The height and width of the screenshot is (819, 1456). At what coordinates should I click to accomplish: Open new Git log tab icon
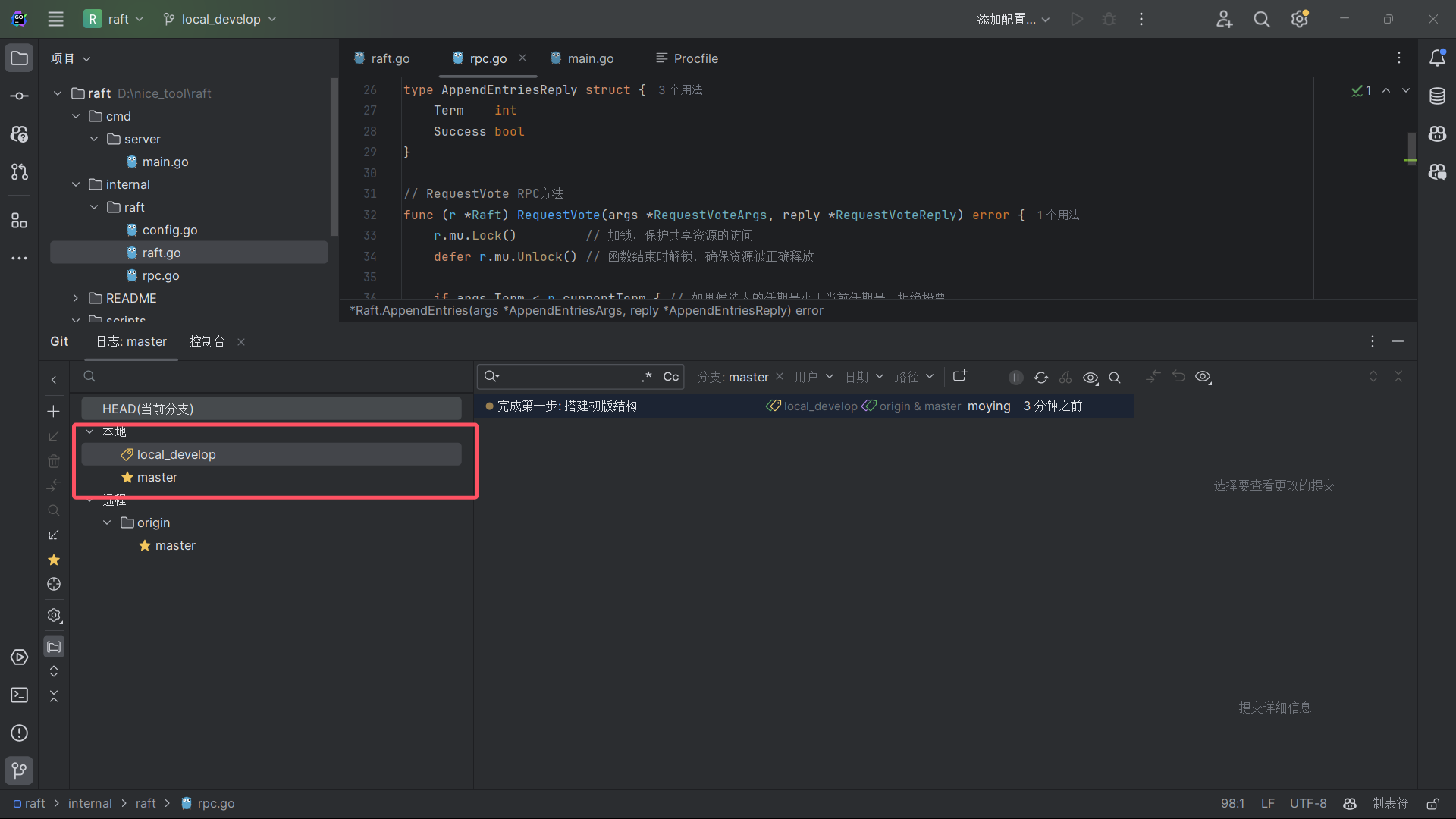coord(960,376)
